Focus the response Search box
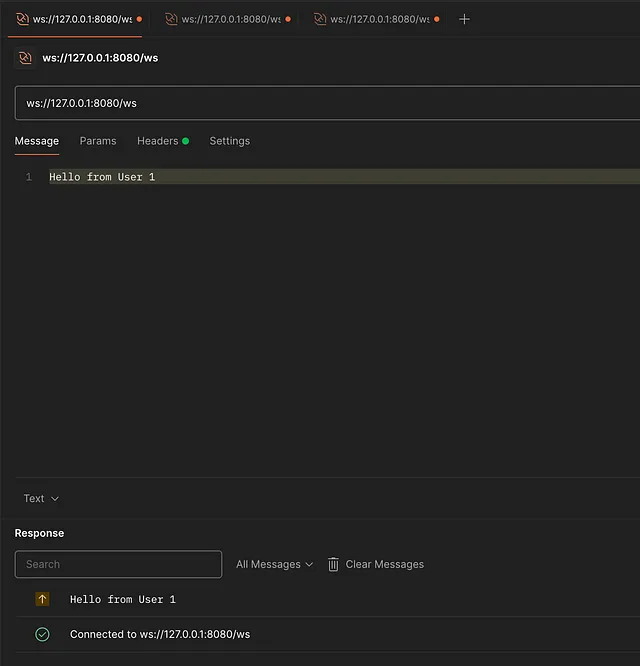The width and height of the screenshot is (640, 666). click(x=118, y=564)
